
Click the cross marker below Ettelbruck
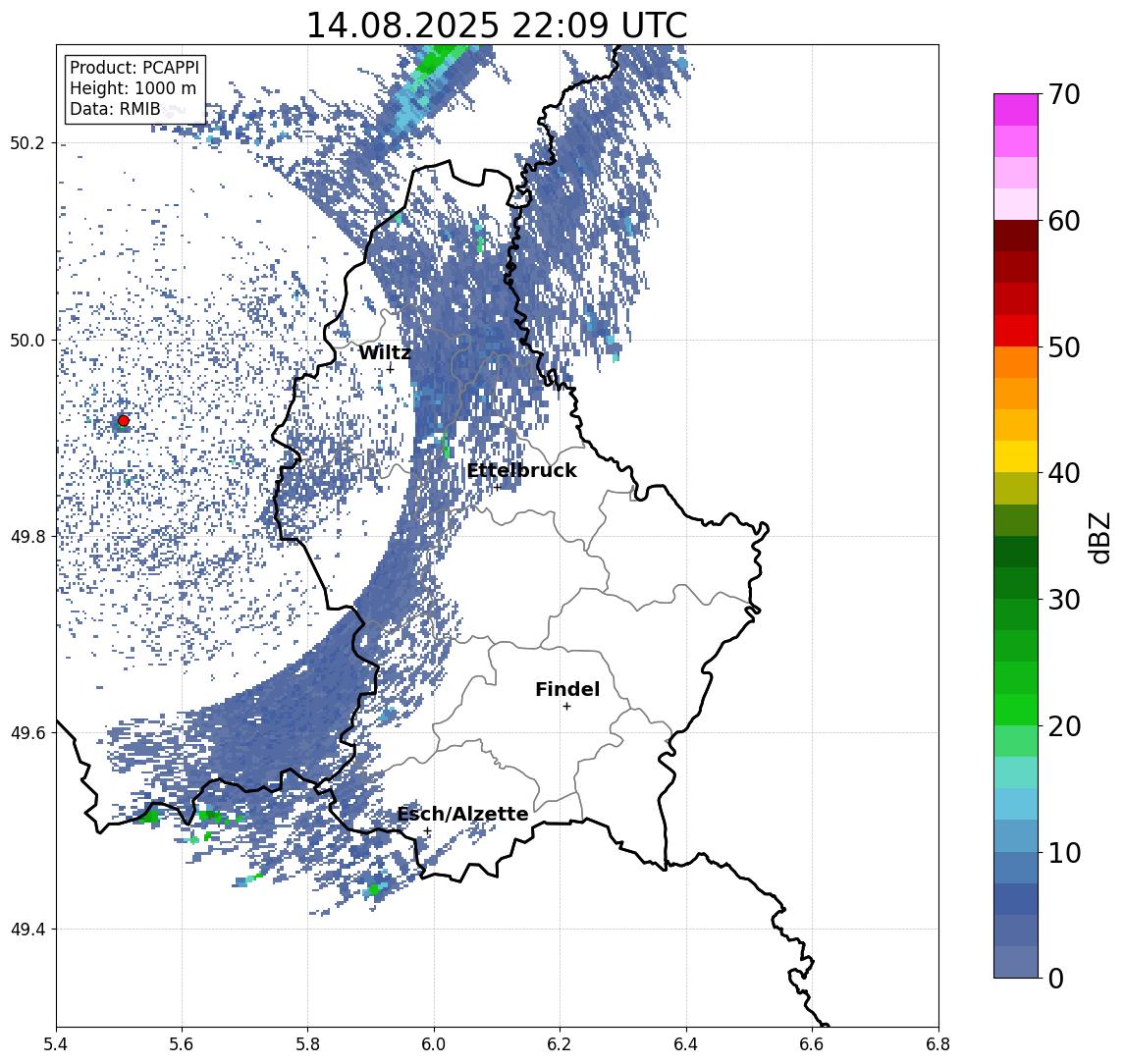(497, 488)
